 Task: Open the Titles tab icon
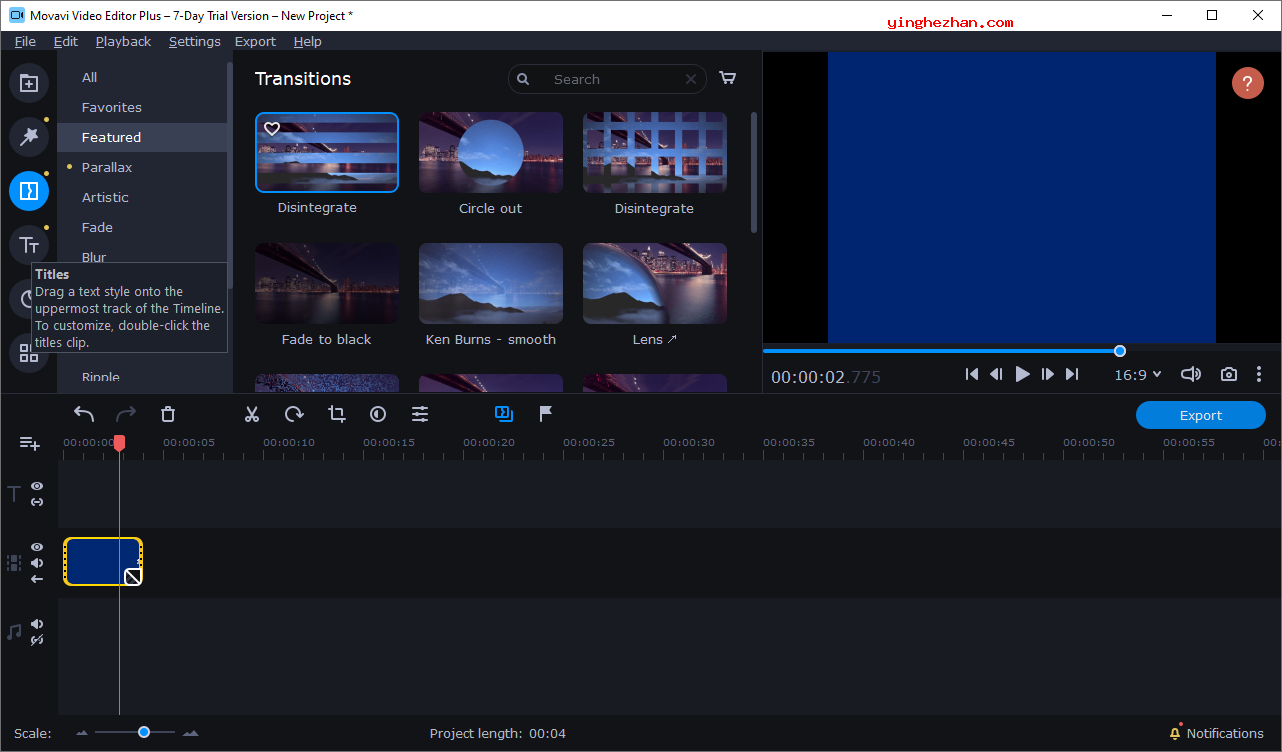point(29,245)
